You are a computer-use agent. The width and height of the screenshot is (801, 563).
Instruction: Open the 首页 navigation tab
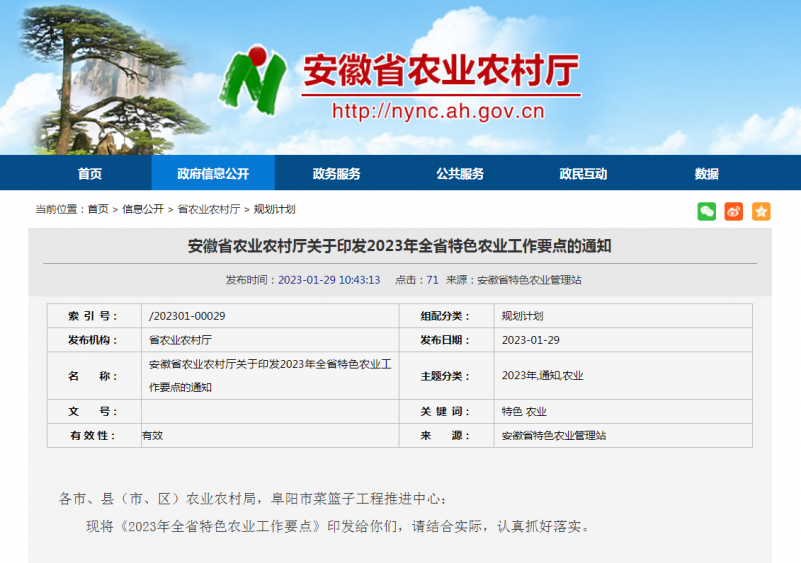pos(90,174)
